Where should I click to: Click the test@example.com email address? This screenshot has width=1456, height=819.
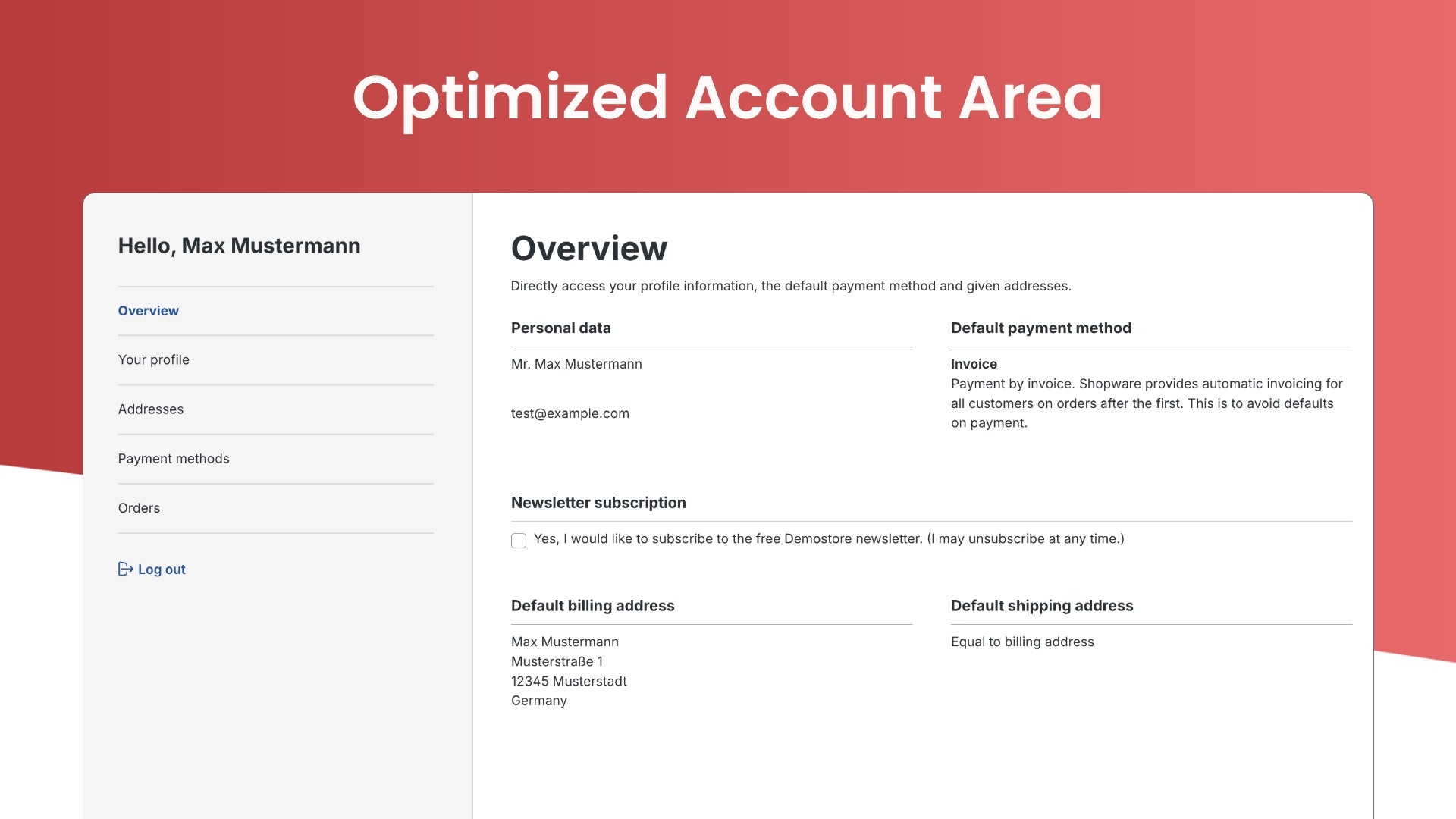[x=570, y=413]
